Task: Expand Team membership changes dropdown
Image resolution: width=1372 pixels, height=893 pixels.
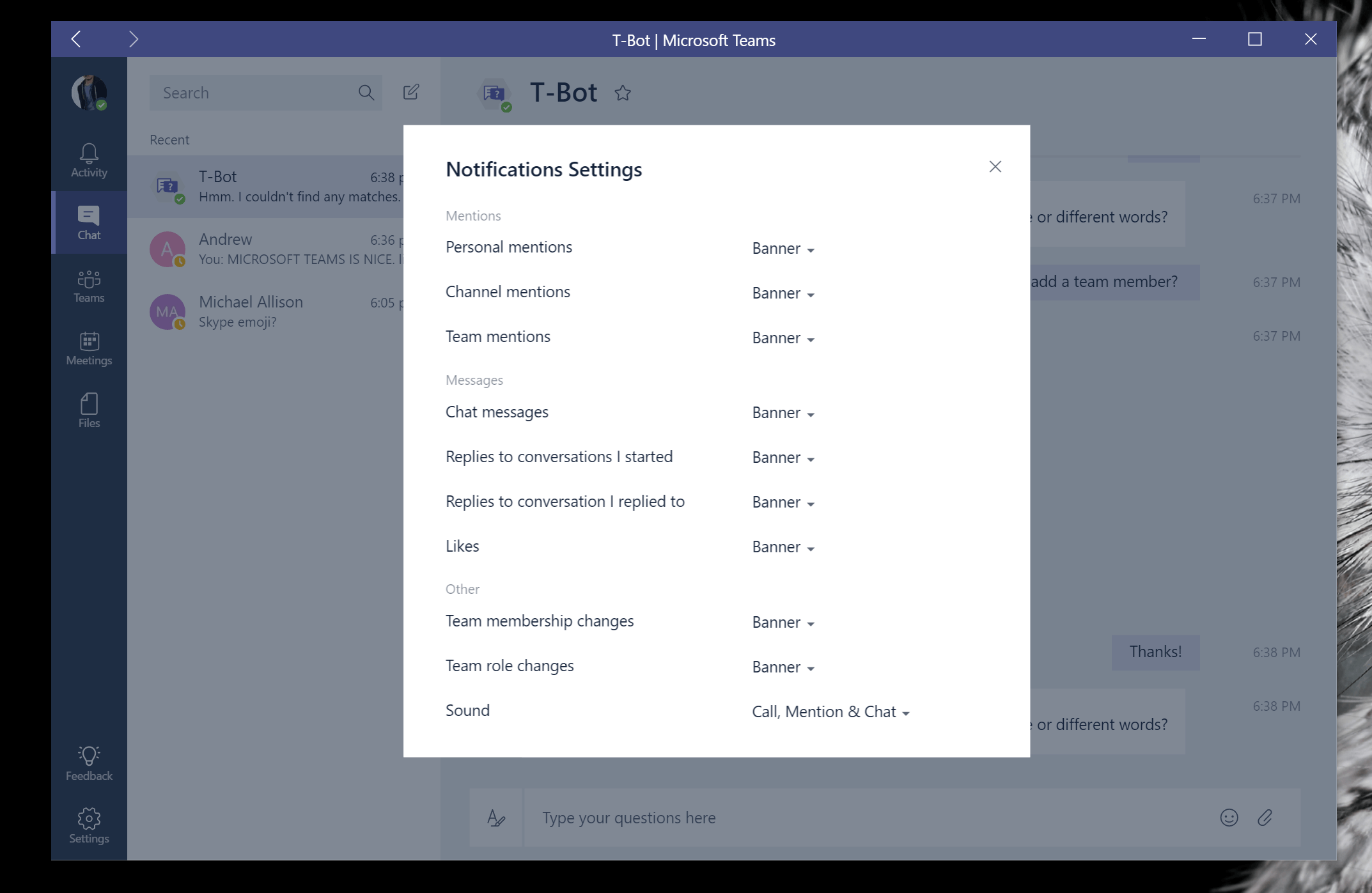Action: 783,623
